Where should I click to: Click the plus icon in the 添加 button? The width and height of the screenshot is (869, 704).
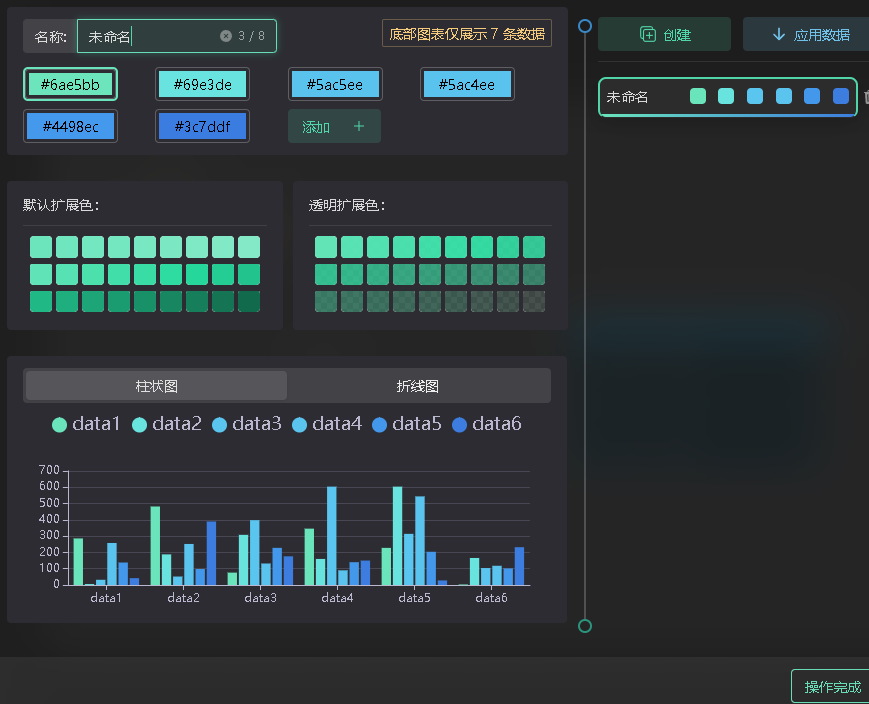point(359,127)
